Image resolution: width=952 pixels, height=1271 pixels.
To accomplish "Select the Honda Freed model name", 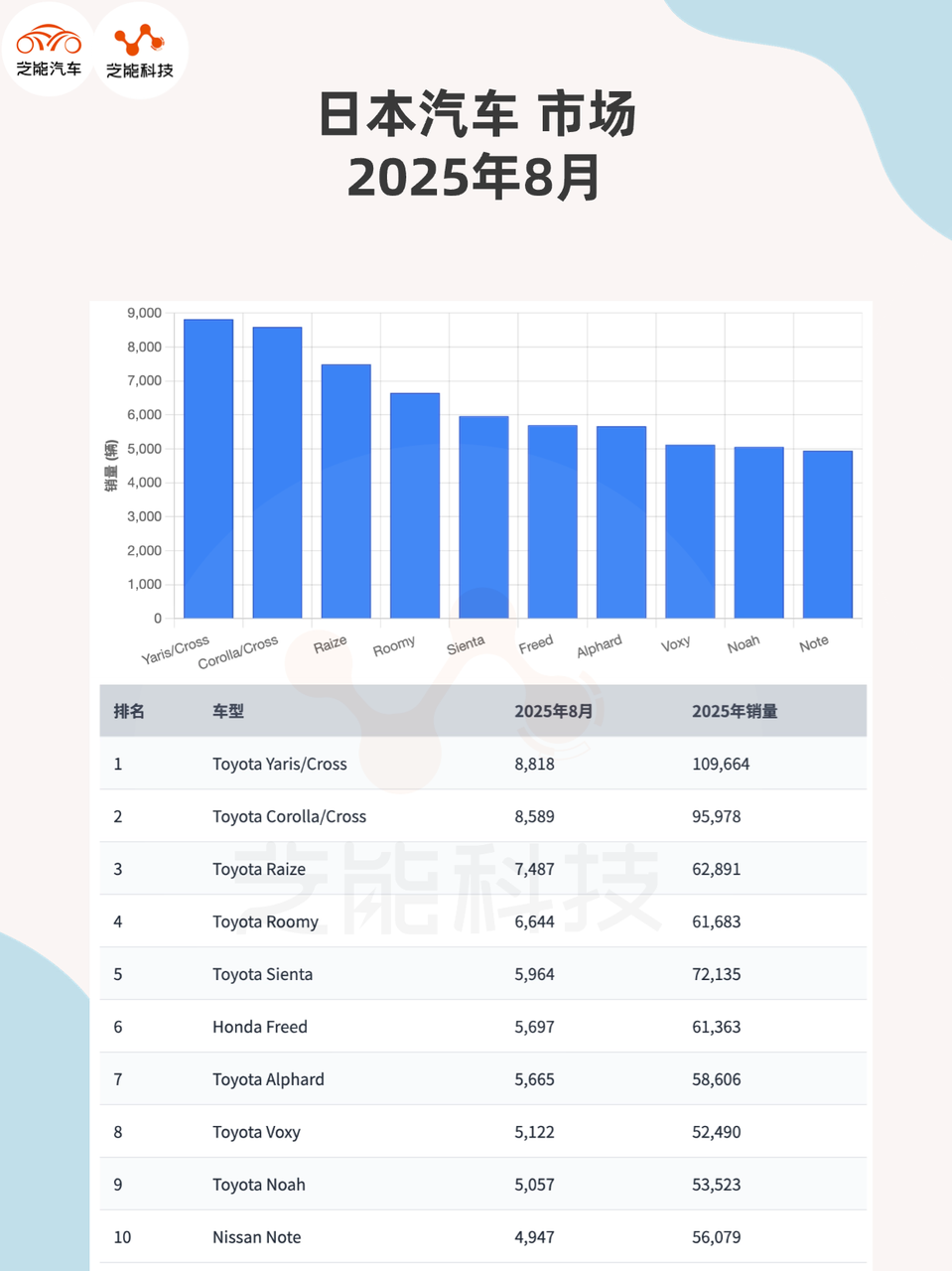I will pos(260,1027).
